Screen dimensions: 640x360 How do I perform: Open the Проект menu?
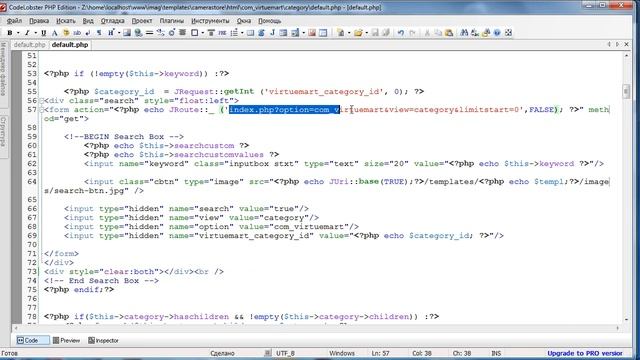coord(142,21)
